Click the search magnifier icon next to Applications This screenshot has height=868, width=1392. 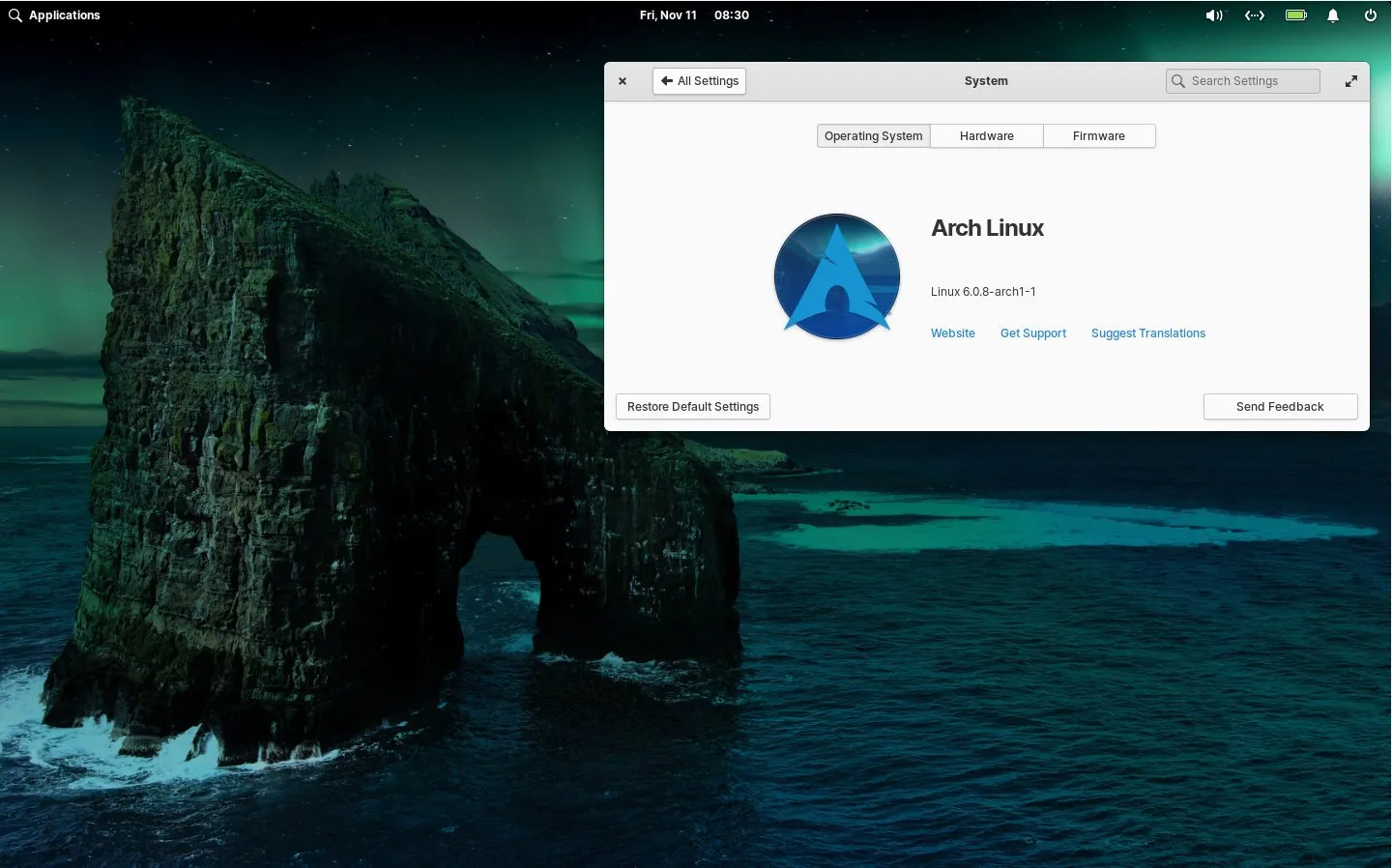(x=14, y=14)
